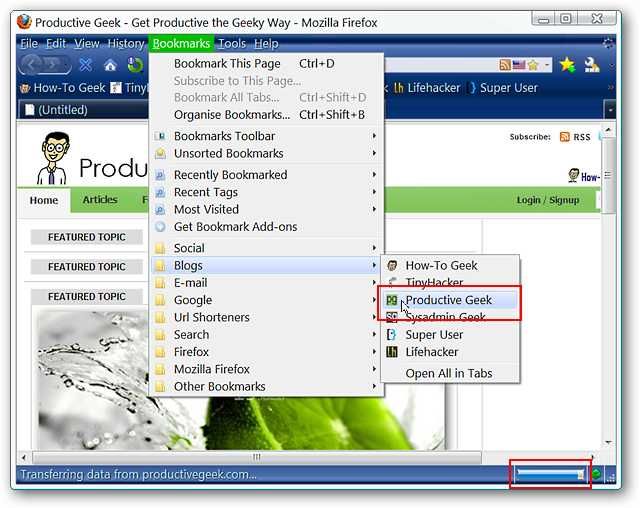This screenshot has width=640, height=508.
Task: Click the page loading progress bar
Action: (x=550, y=474)
